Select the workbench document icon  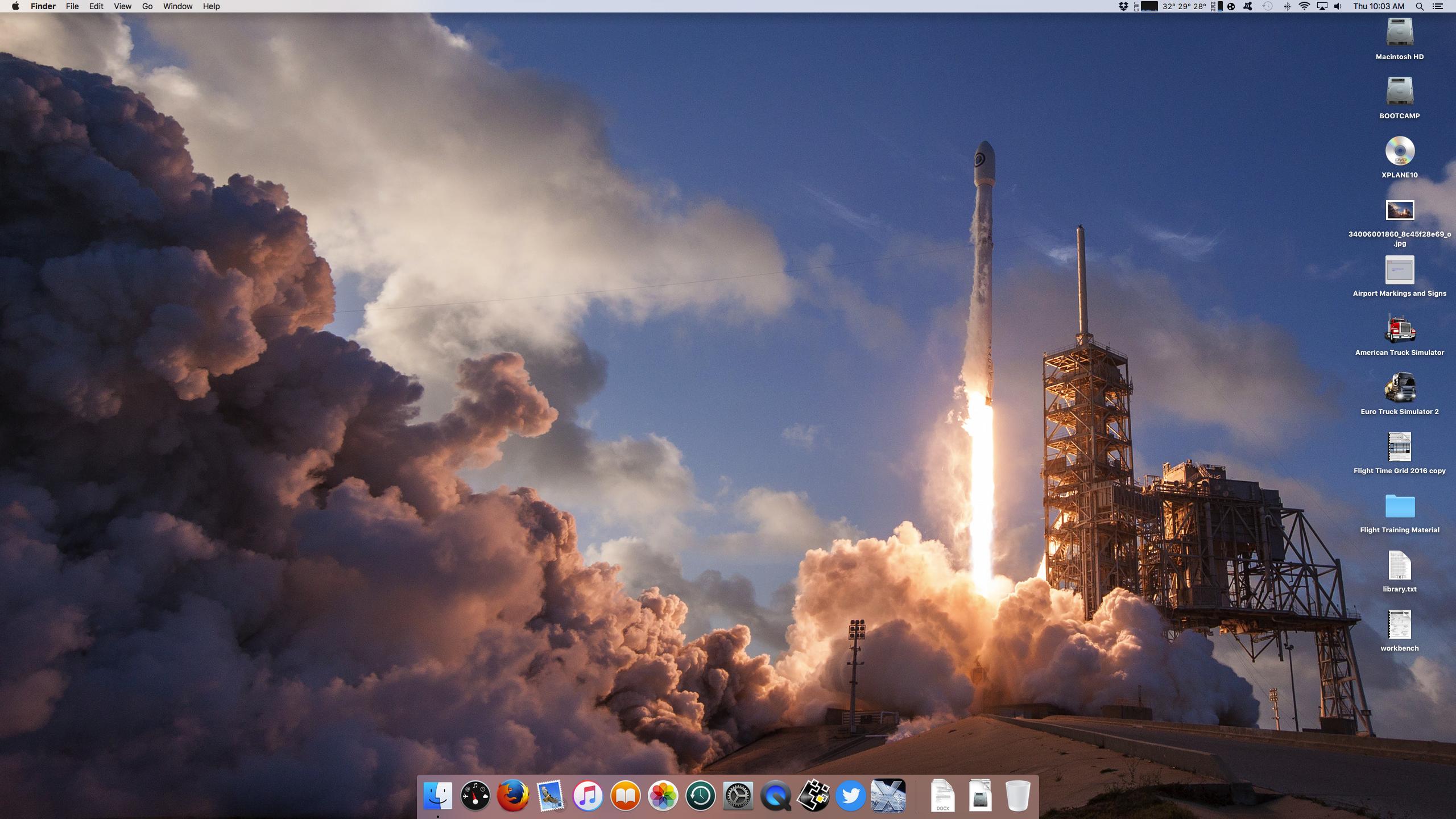pos(1400,624)
